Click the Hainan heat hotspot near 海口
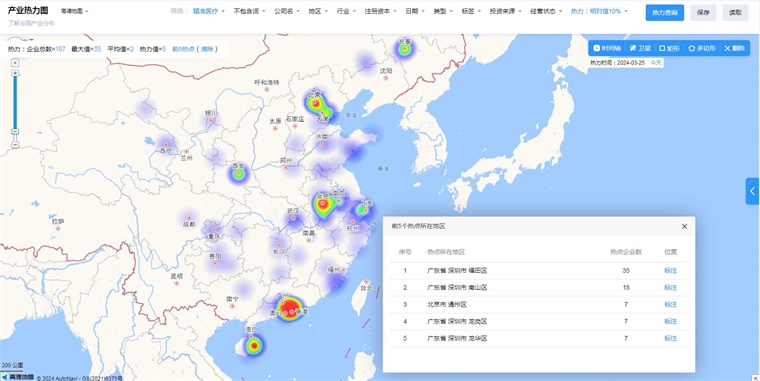Viewport: 760px width, 381px height. click(253, 345)
